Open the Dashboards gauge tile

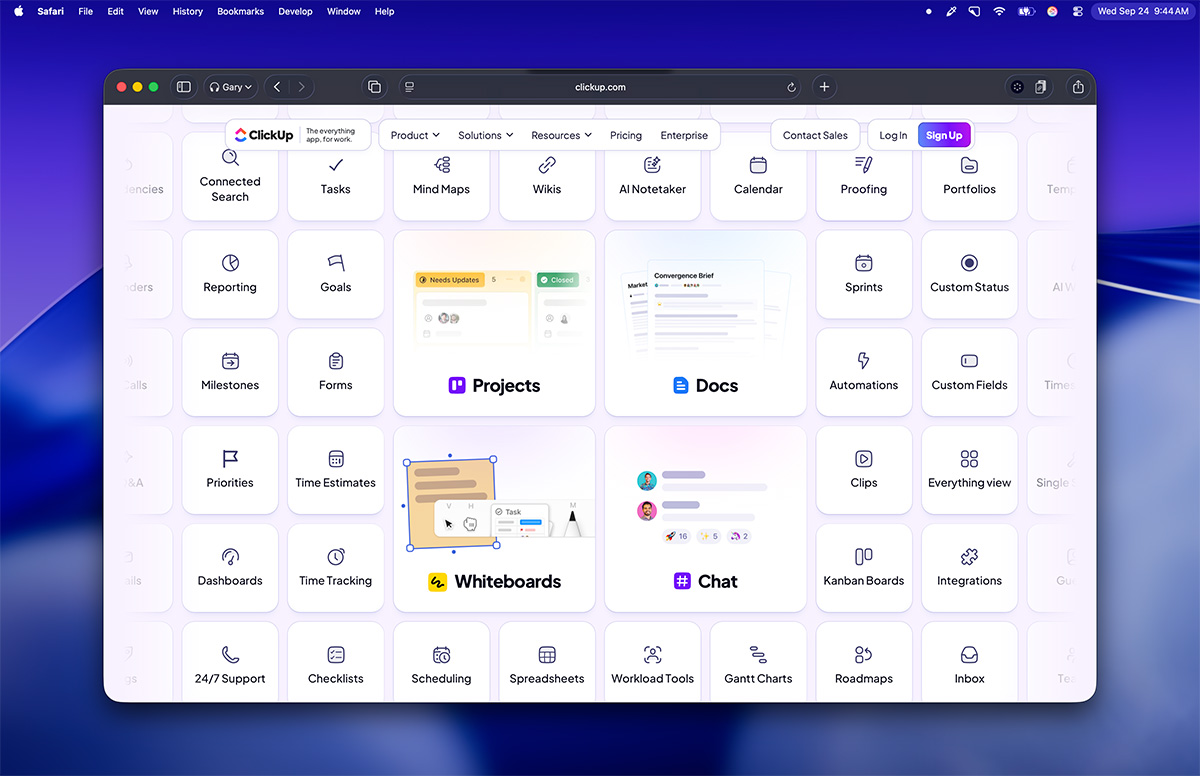click(230, 568)
